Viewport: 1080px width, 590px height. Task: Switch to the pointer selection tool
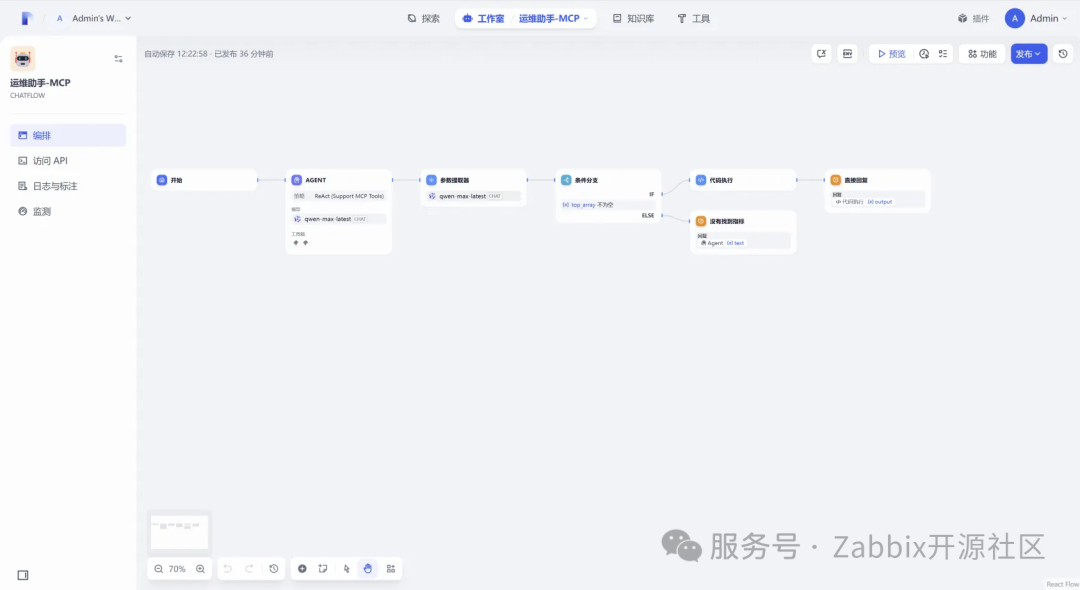coord(346,568)
